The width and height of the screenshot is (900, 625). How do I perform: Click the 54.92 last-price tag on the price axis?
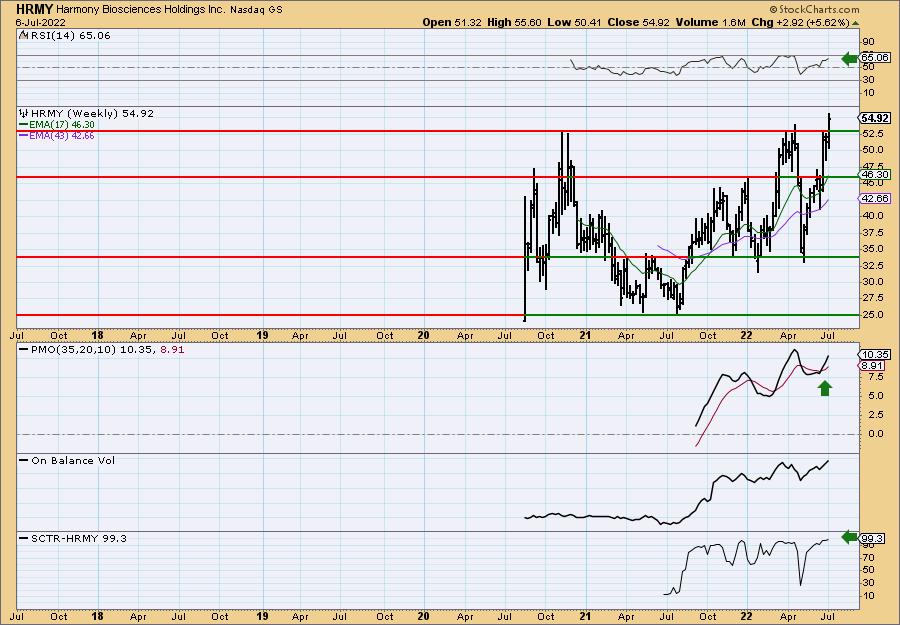(x=875, y=118)
